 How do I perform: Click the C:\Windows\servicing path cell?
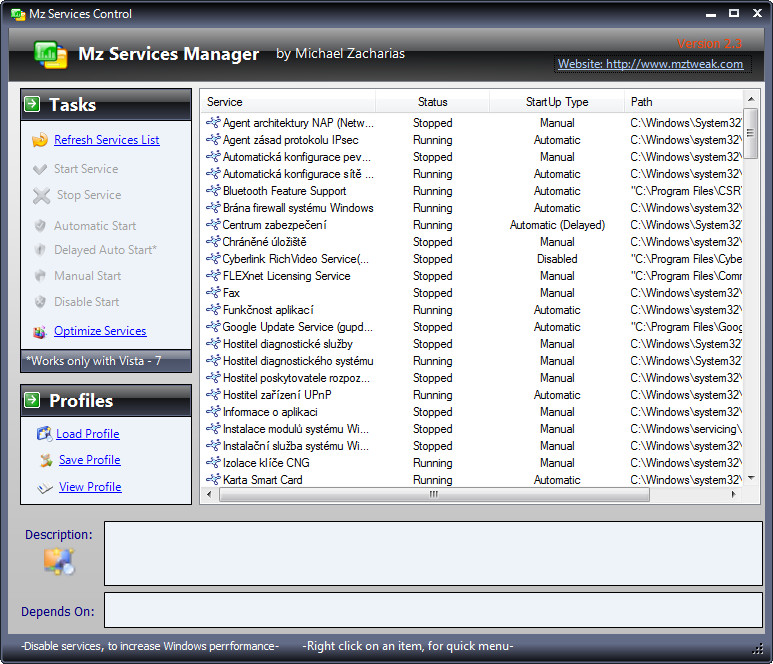686,429
